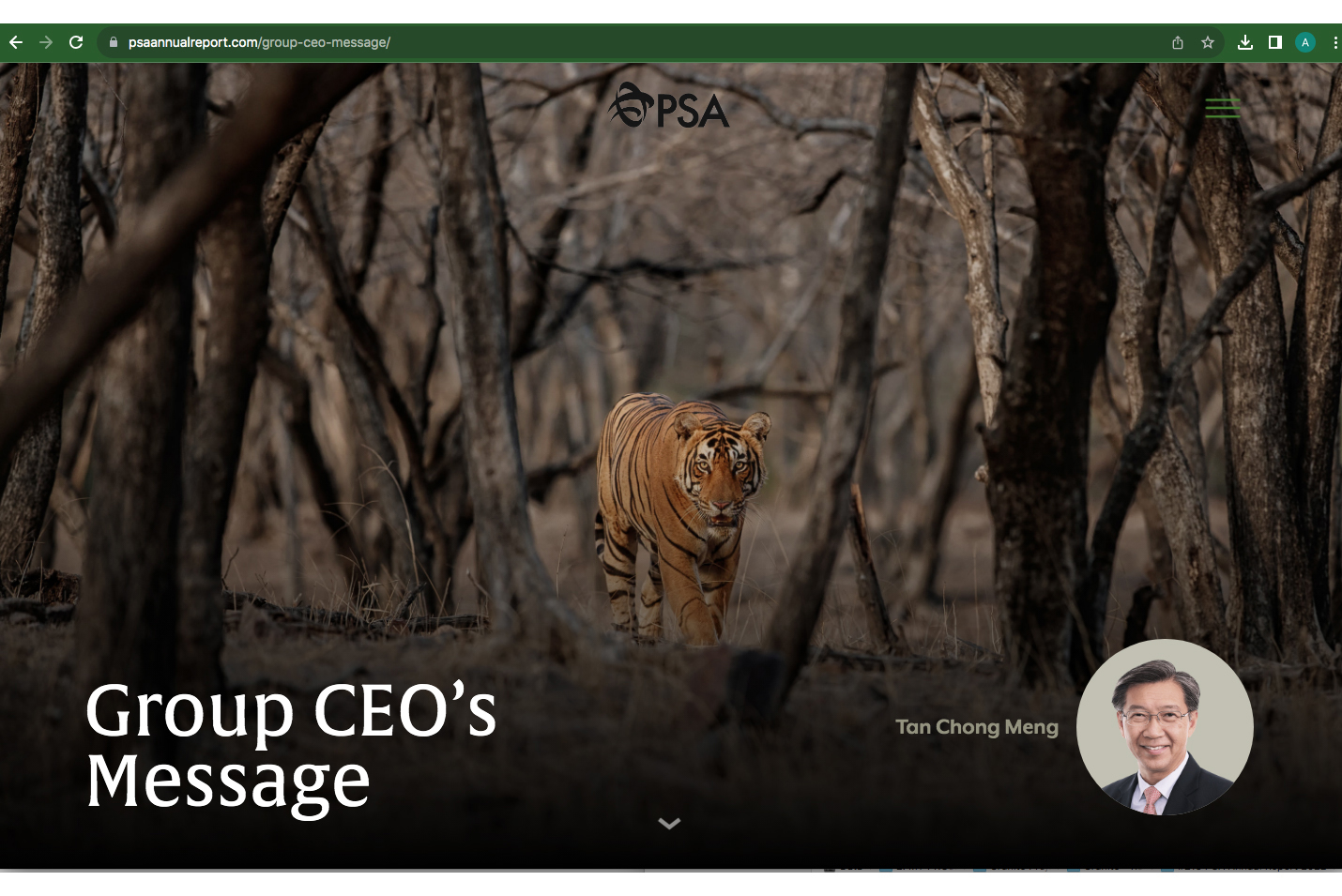
Task: Open the Chrome three-dot menu
Action: (1334, 42)
